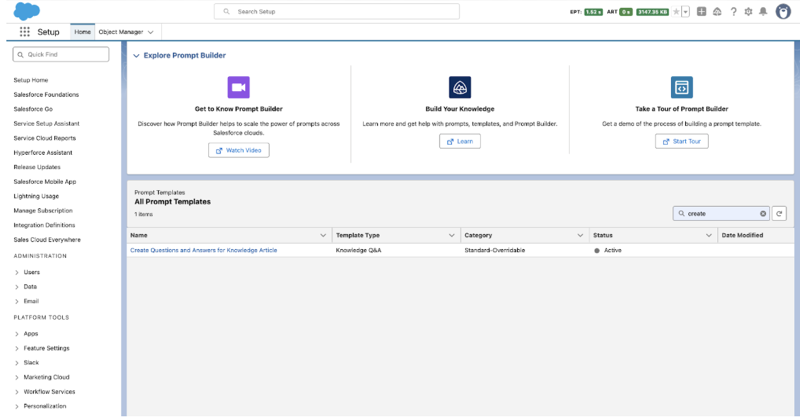Open the notifications bell
The width and height of the screenshot is (800, 418).
click(x=763, y=11)
